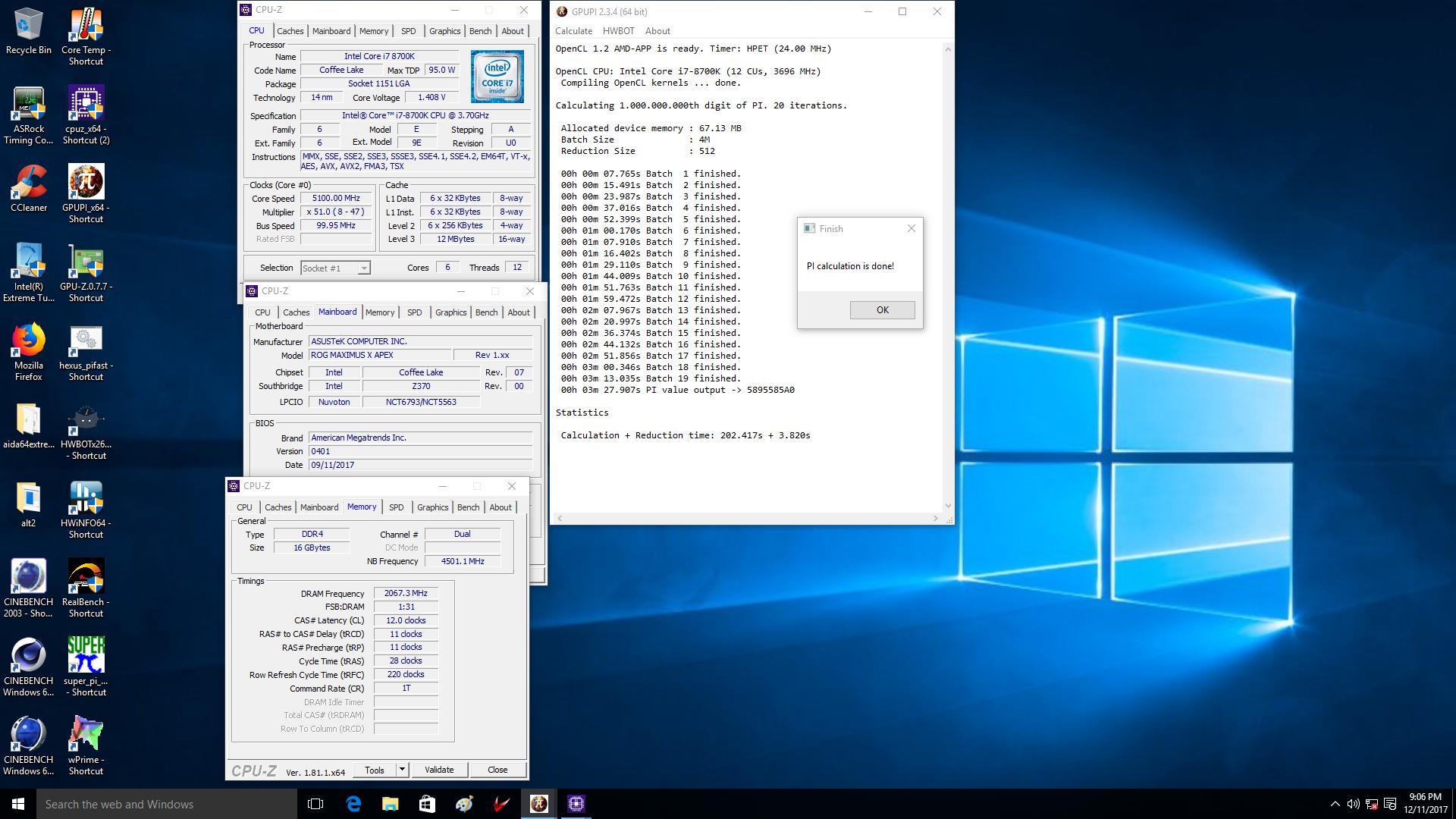The height and width of the screenshot is (819, 1456).
Task: Close the Finish dialog with X
Action: pyautogui.click(x=911, y=228)
